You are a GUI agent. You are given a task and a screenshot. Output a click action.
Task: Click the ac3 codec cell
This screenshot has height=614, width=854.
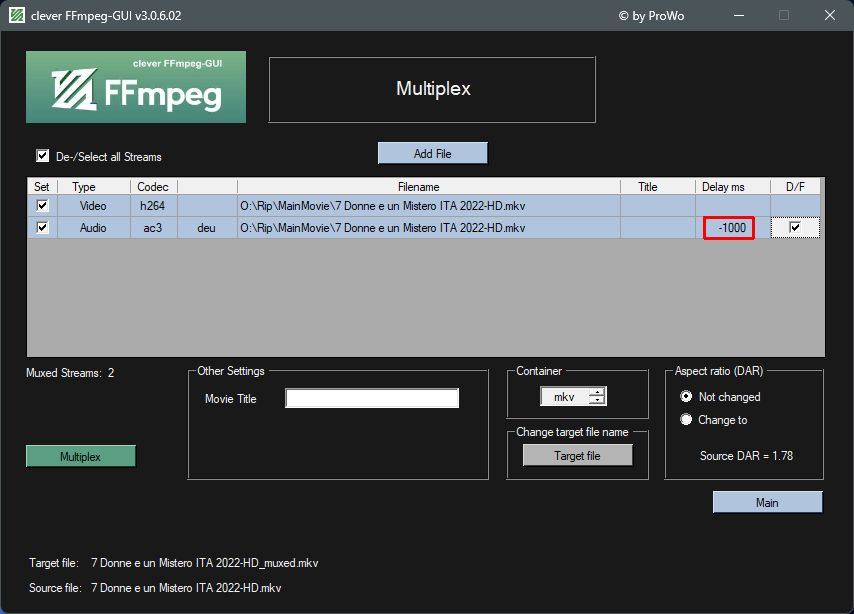tap(153, 228)
